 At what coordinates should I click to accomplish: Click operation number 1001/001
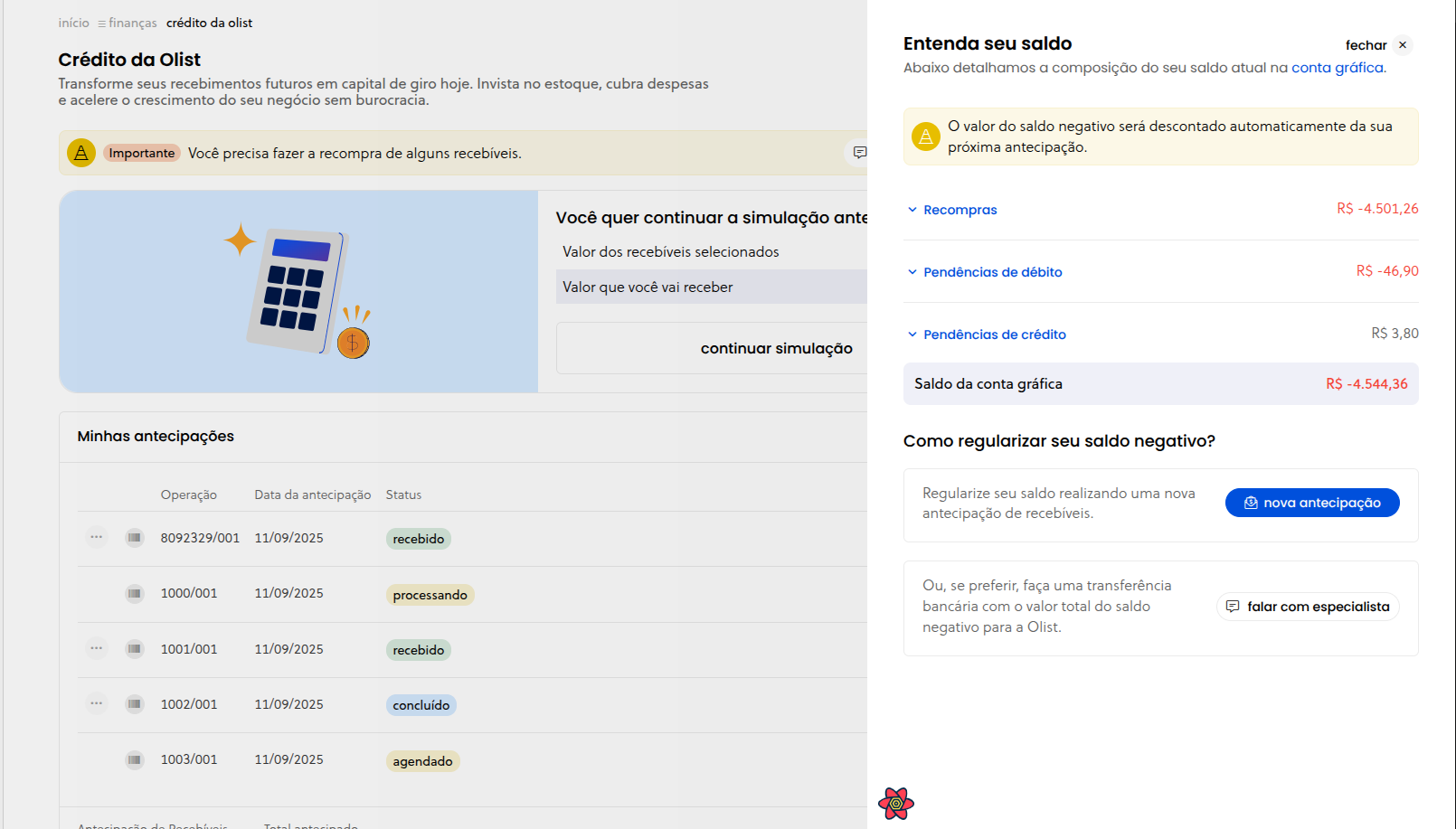tap(189, 649)
